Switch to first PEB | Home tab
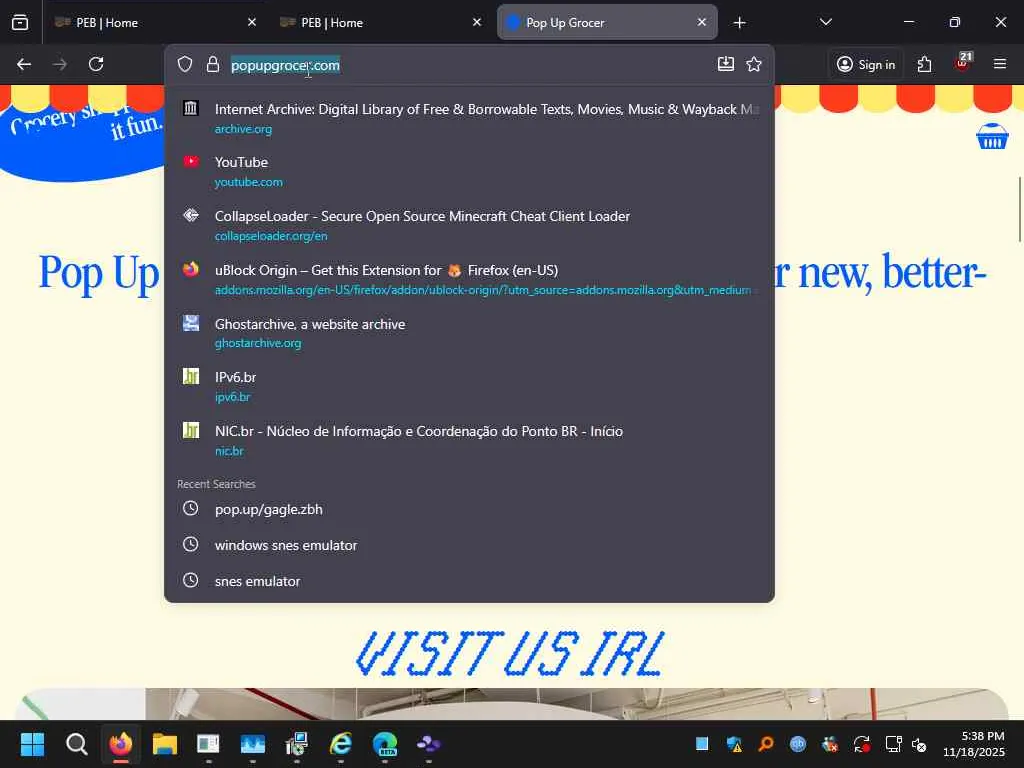Image resolution: width=1024 pixels, height=768 pixels. coord(154,22)
